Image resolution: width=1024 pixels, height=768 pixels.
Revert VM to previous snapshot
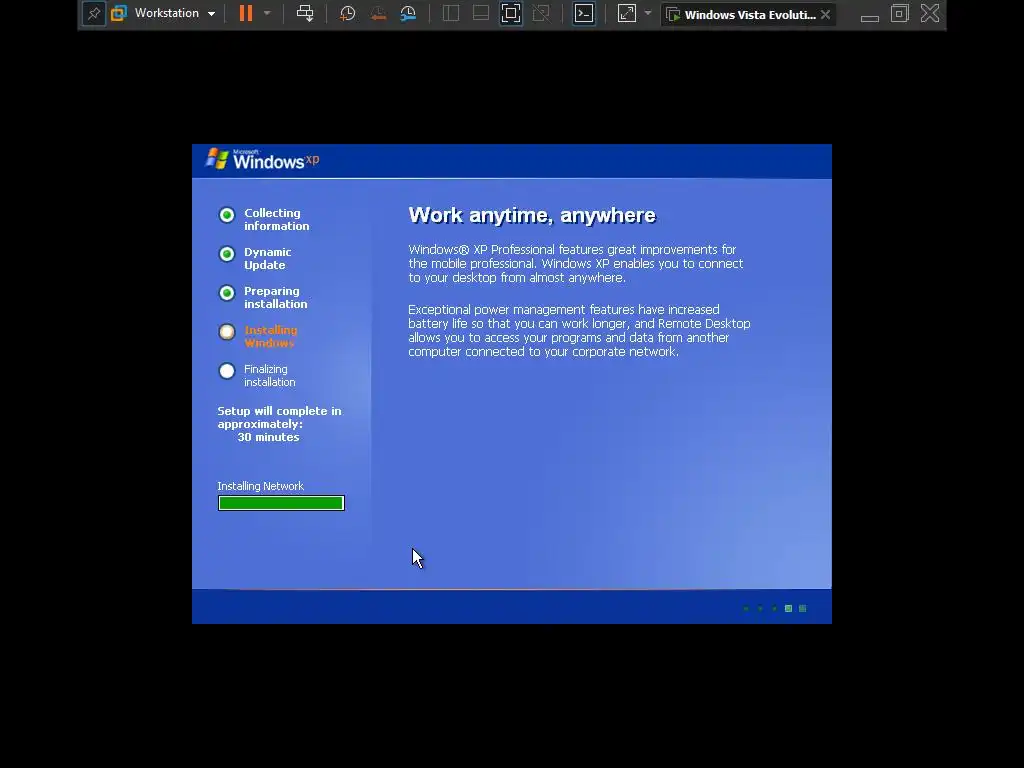[377, 13]
